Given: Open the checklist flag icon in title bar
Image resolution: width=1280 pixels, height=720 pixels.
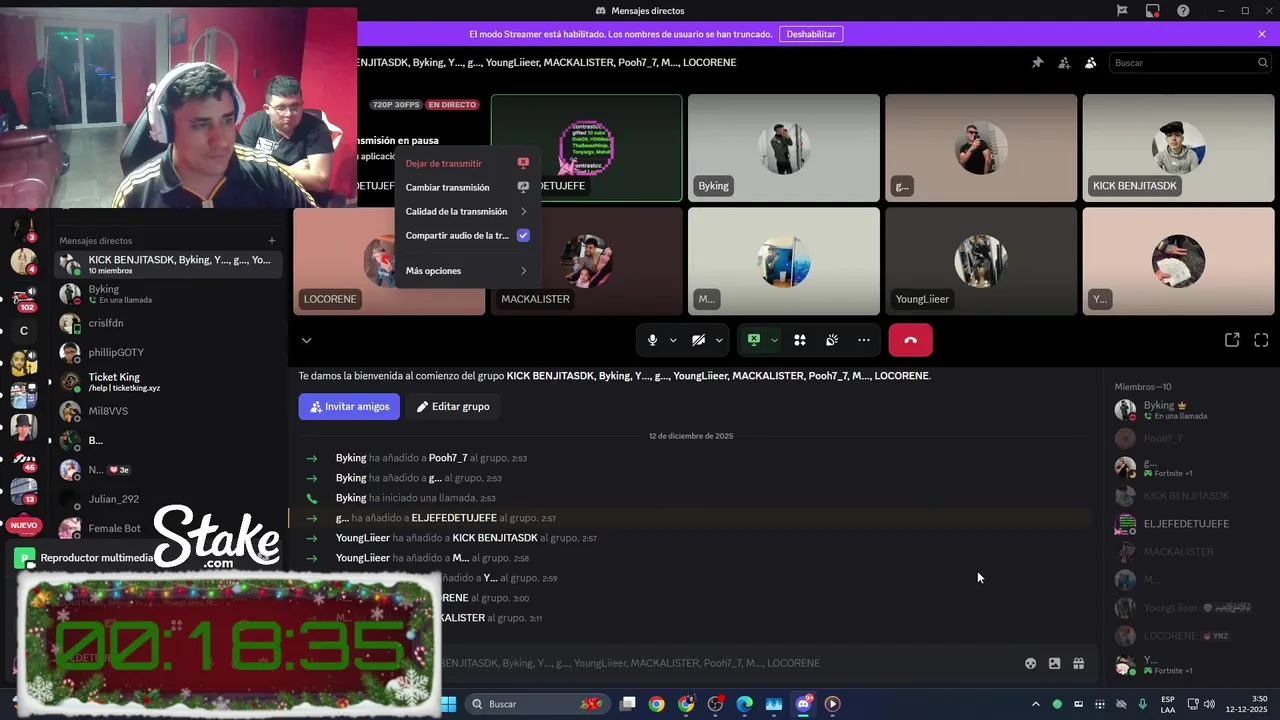Looking at the screenshot, I should tap(1122, 11).
